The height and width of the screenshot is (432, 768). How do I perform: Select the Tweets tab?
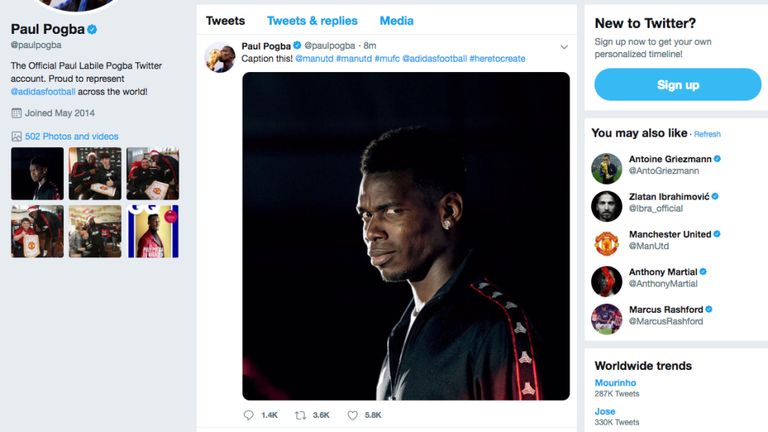[225, 21]
